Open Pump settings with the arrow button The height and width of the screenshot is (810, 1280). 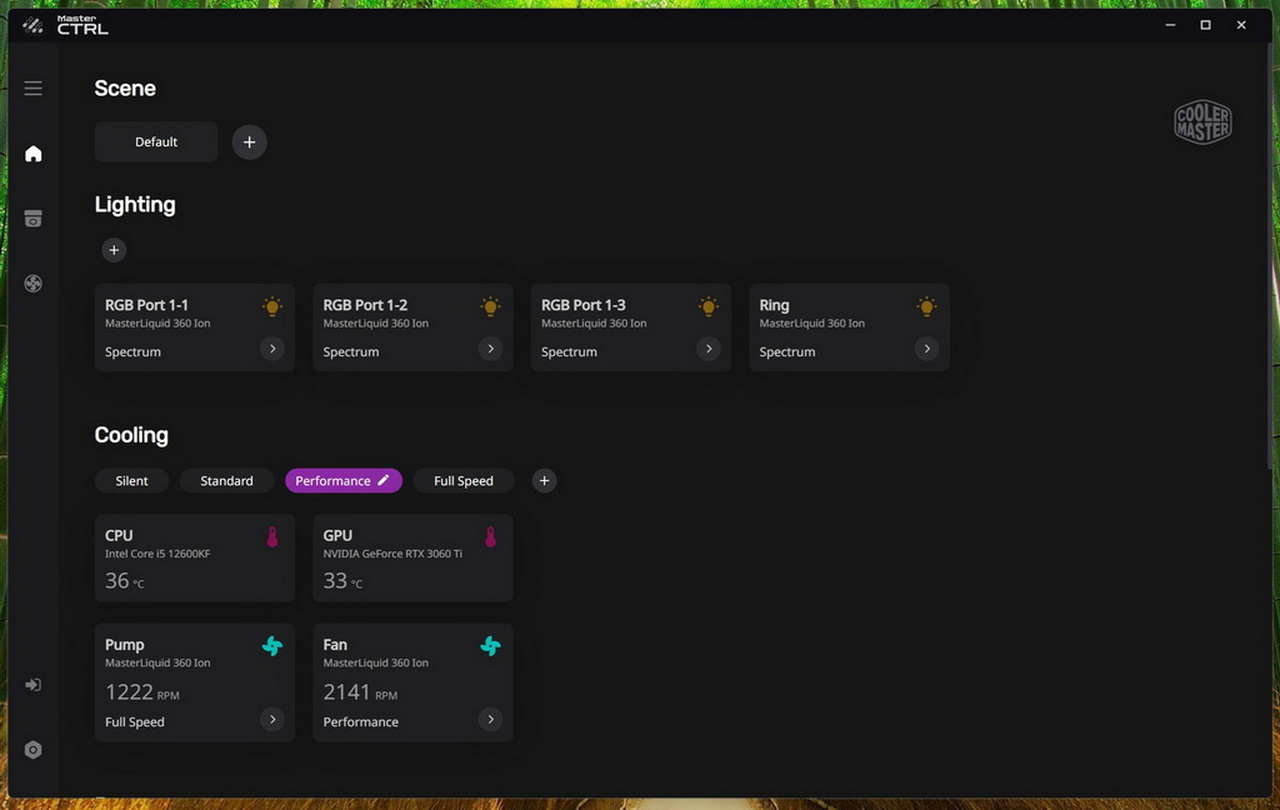[272, 719]
